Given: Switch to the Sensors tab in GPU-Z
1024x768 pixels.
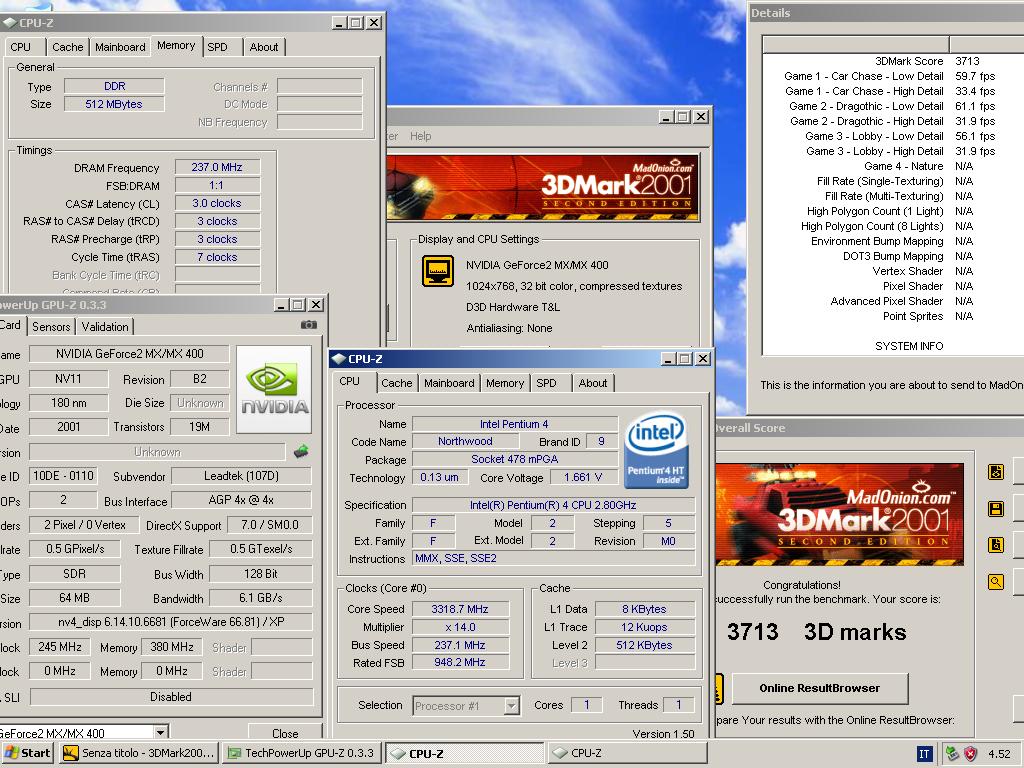Looking at the screenshot, I should (x=51, y=327).
